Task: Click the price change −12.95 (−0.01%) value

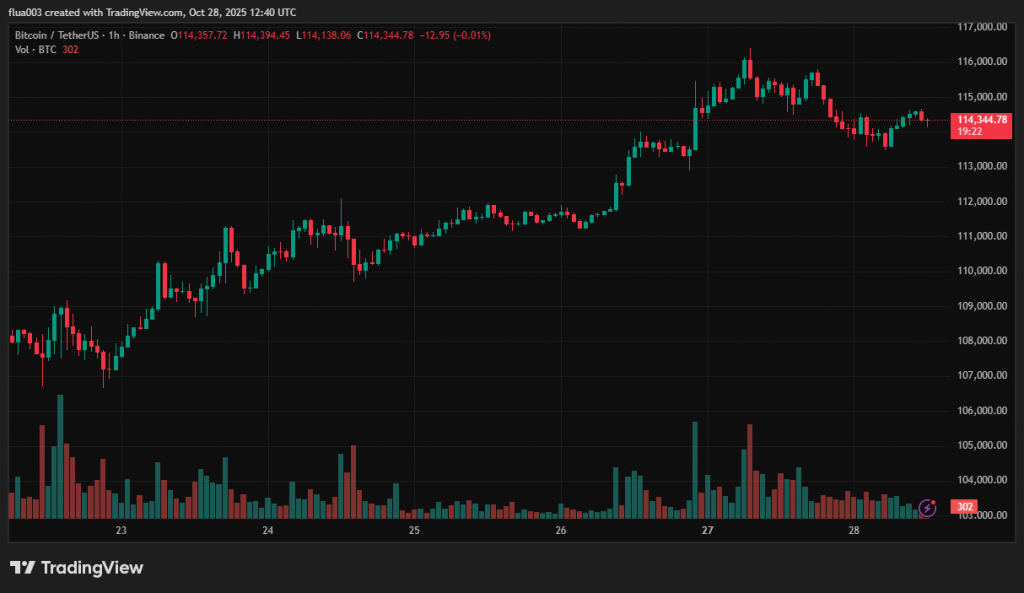Action: point(457,35)
